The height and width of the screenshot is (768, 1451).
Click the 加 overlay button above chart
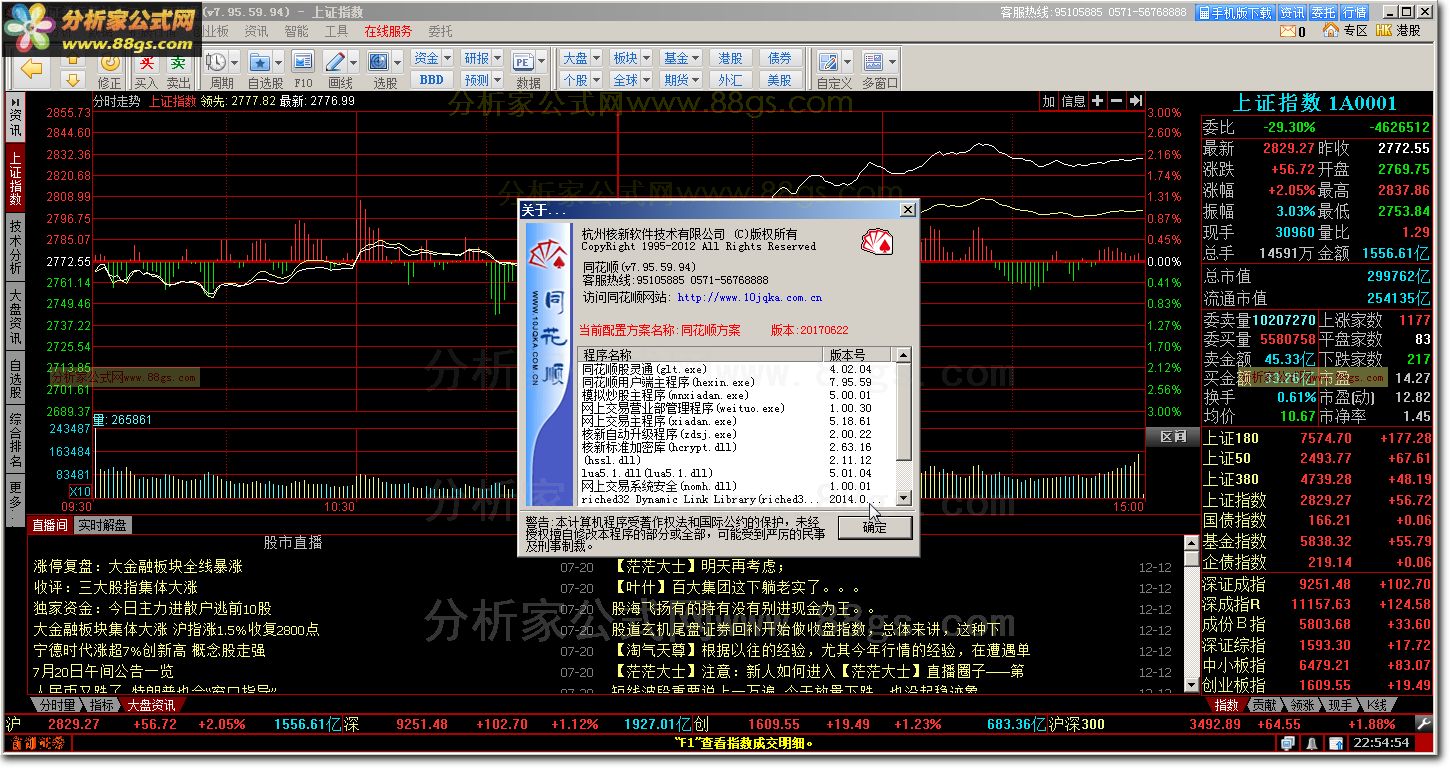1048,101
